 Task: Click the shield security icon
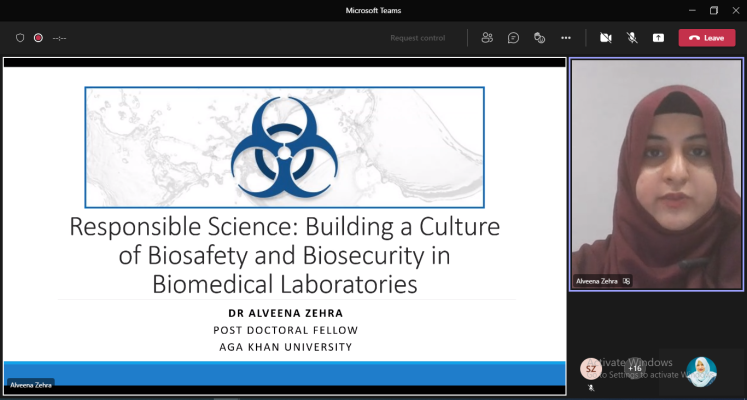point(19,38)
